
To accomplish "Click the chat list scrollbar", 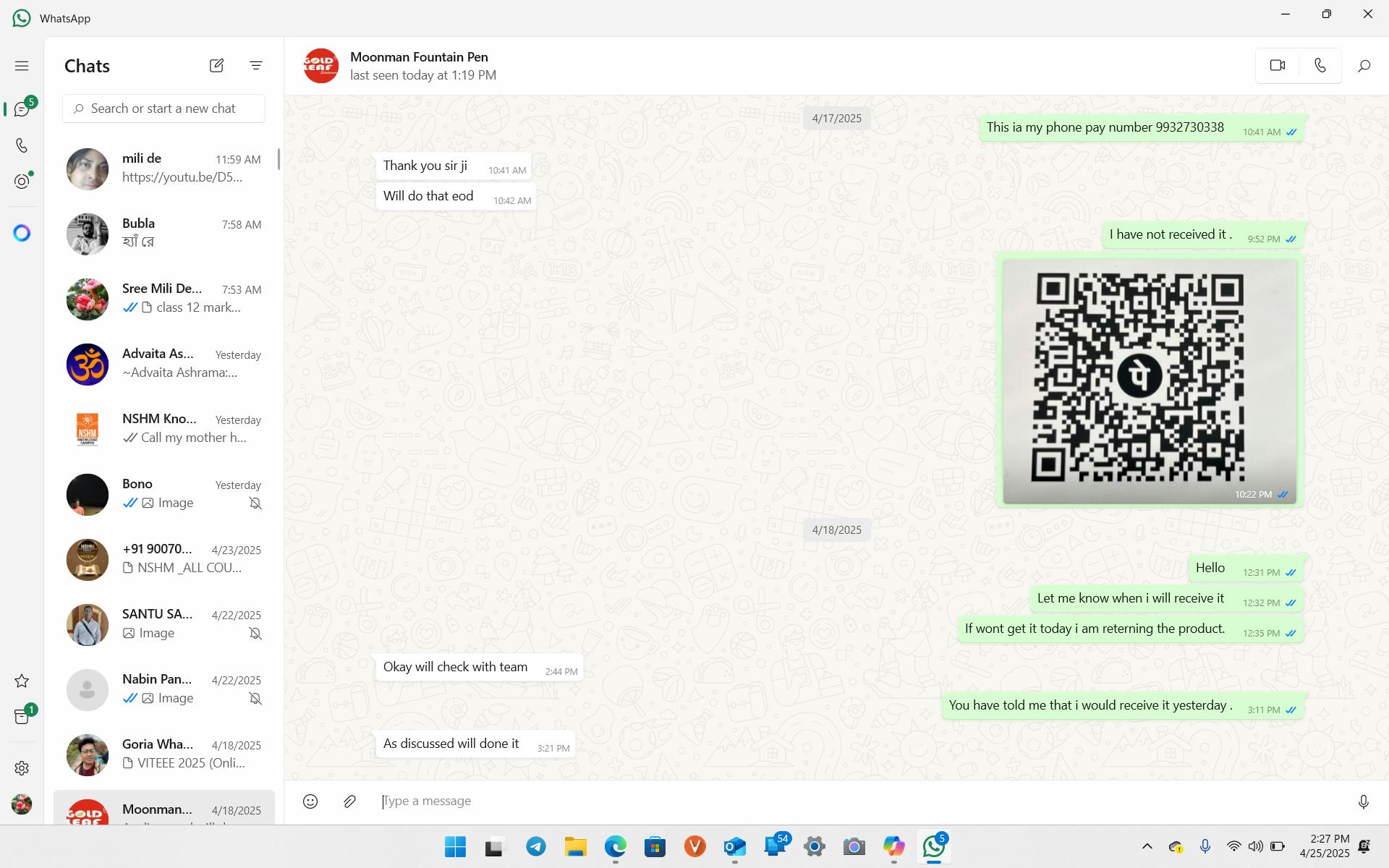I will coord(279,160).
